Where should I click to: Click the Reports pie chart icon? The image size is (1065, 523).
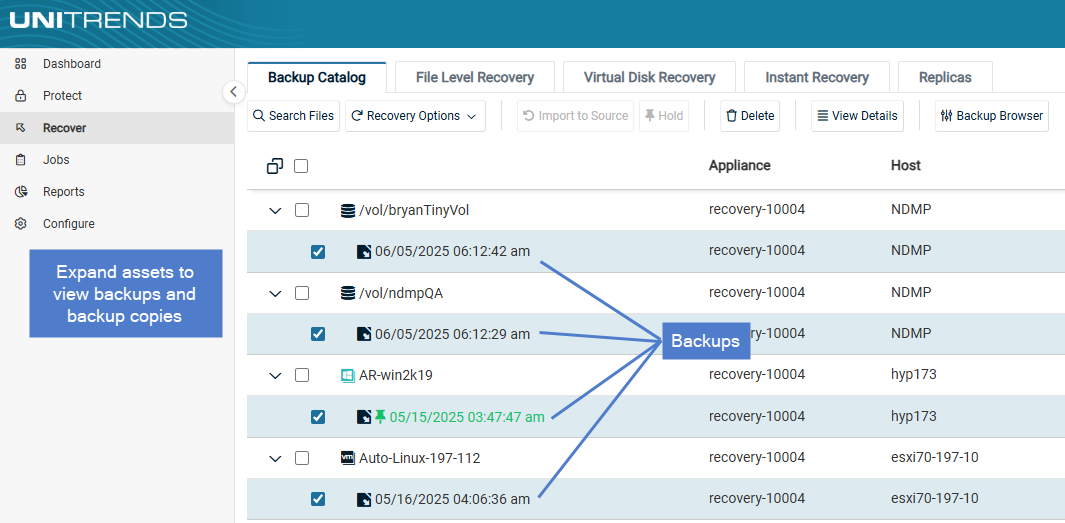coord(20,192)
